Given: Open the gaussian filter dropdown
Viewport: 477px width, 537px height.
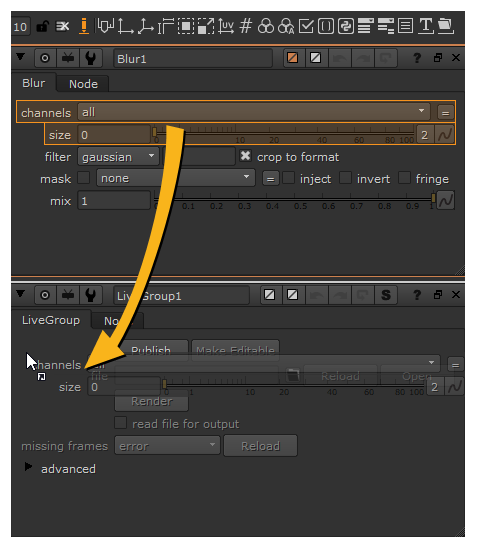Looking at the screenshot, I should coord(118,157).
